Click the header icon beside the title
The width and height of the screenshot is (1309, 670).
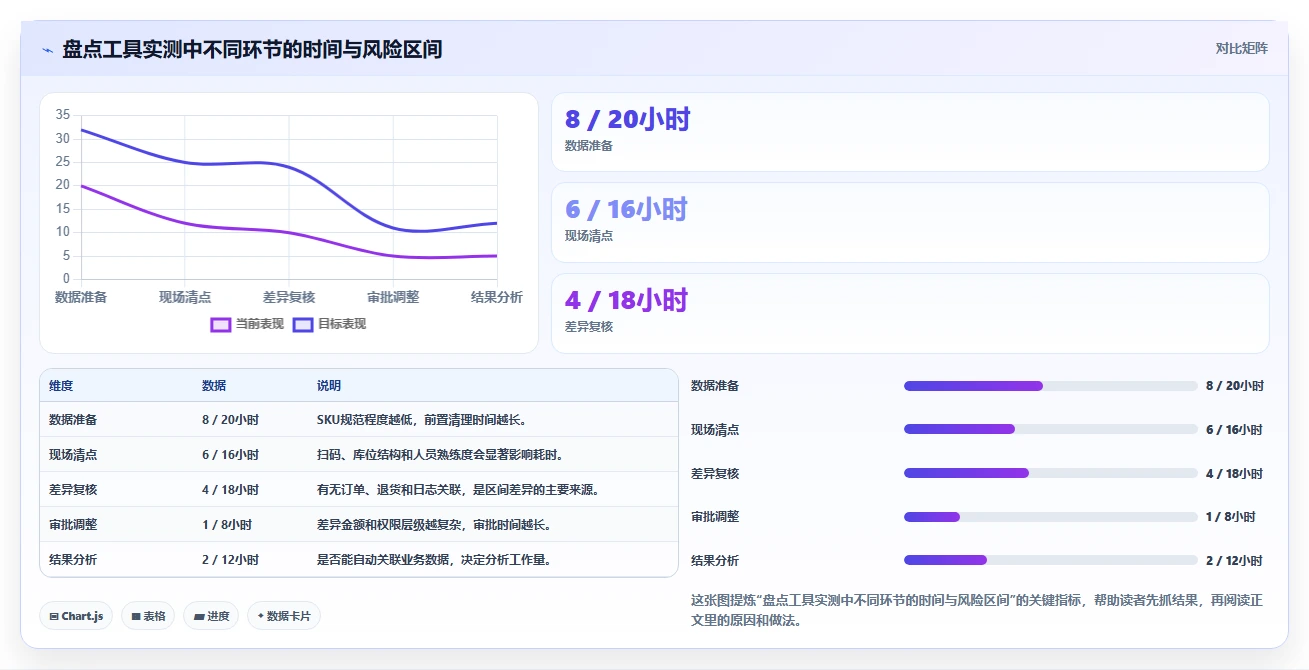[47, 50]
